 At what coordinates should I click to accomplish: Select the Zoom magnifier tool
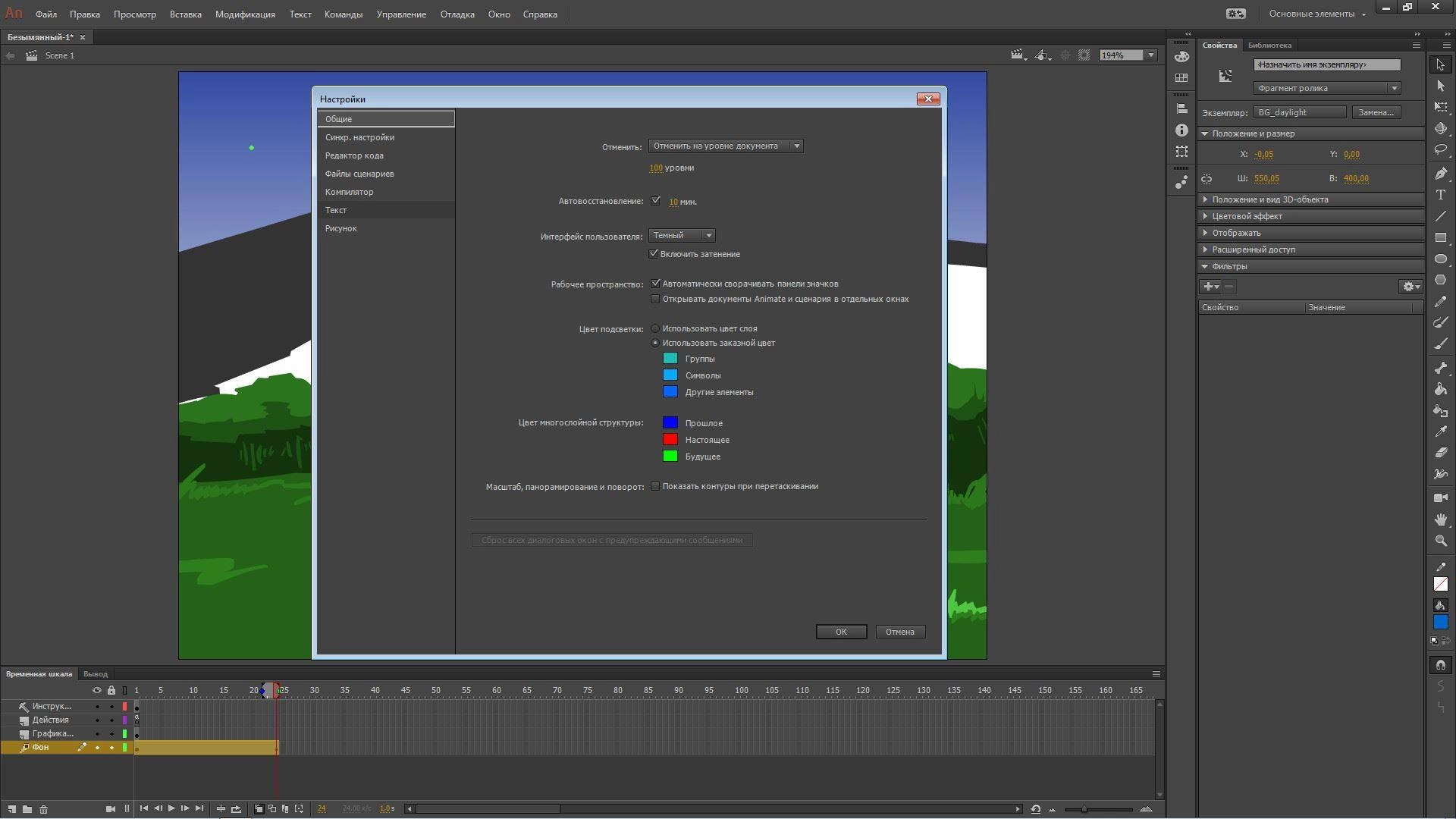point(1441,541)
